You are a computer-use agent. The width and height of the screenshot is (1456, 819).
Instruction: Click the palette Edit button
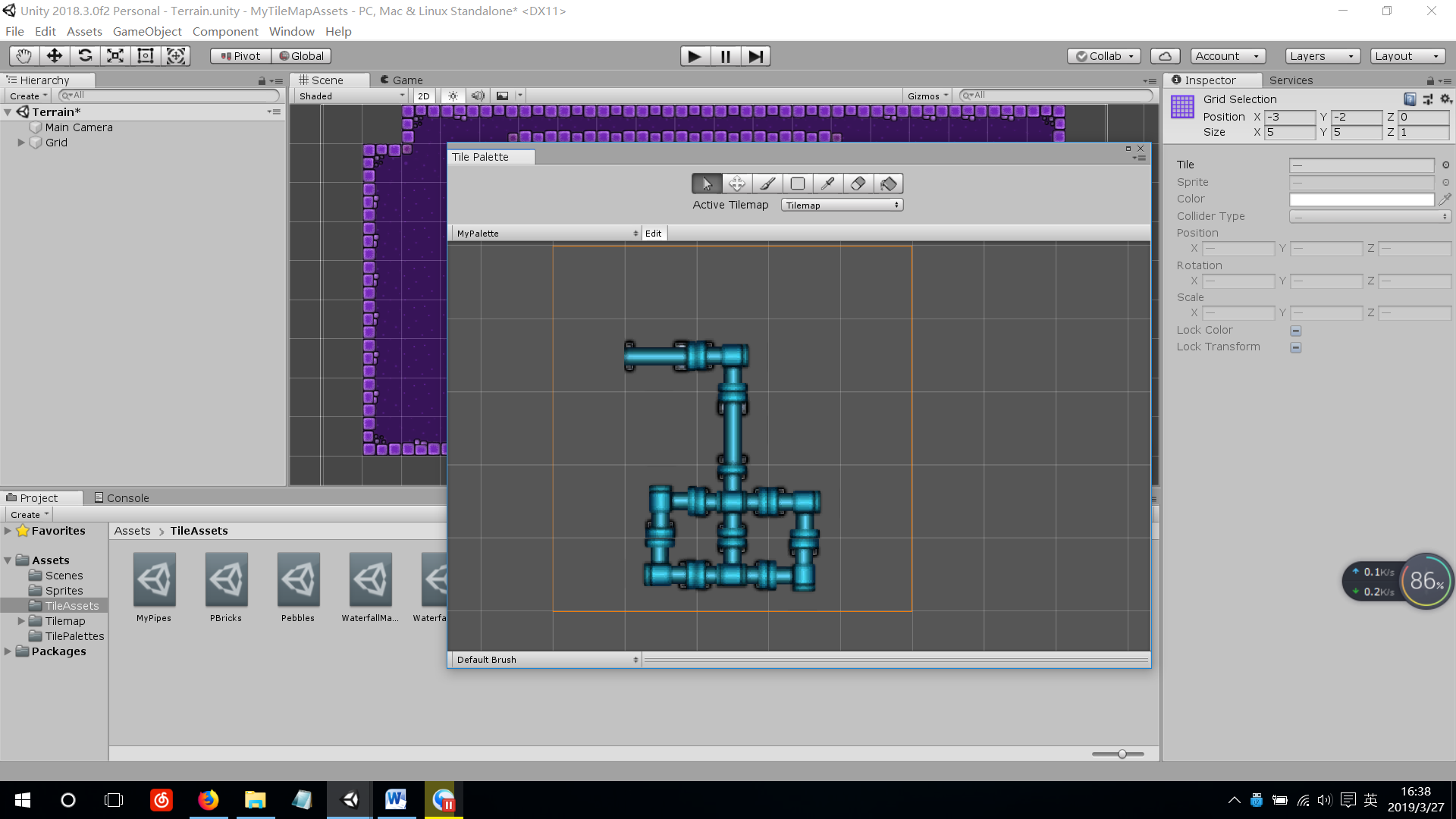(653, 234)
